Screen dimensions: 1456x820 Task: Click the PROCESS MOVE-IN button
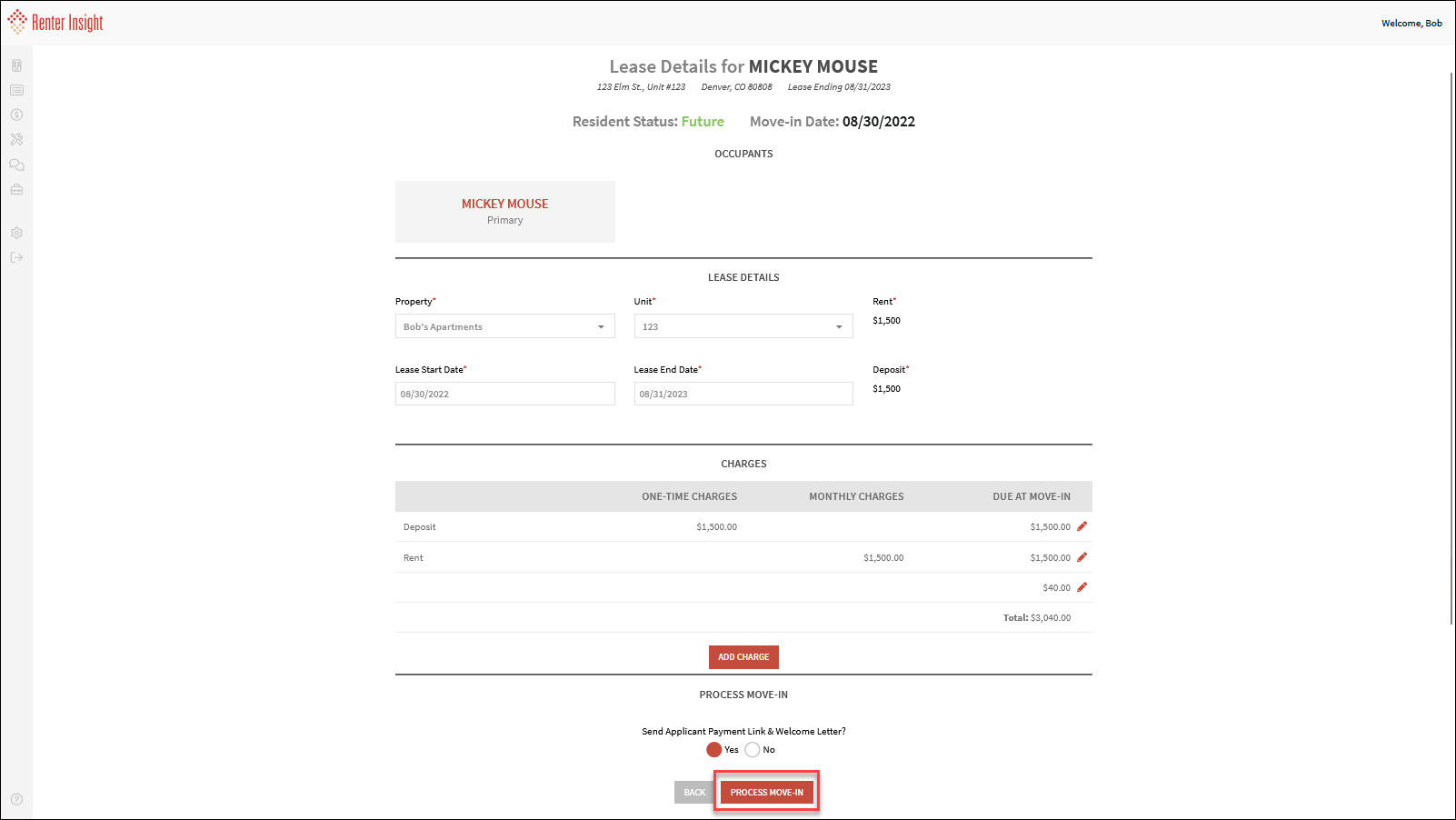tap(767, 792)
